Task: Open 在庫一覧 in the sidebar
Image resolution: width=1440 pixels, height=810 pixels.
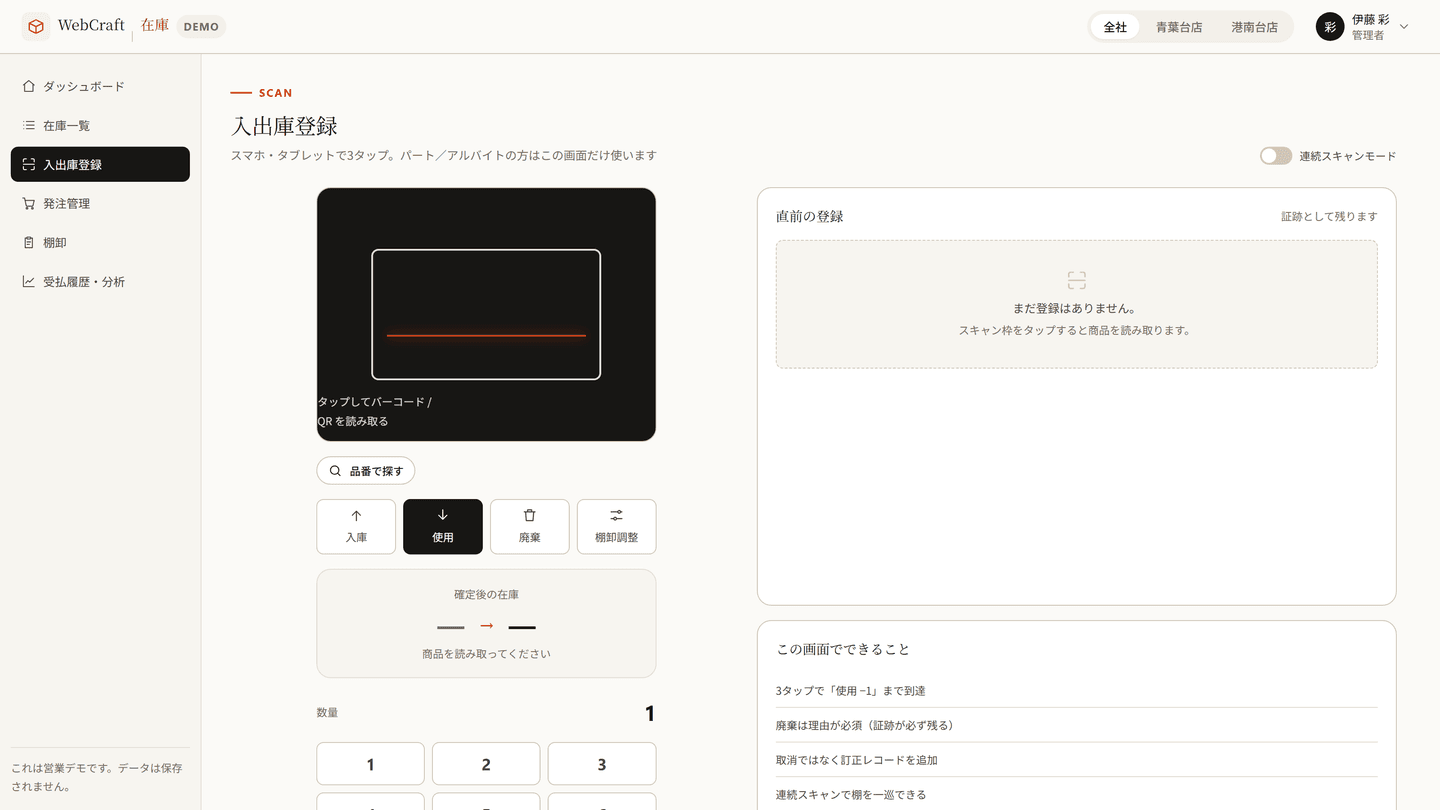Action: pos(100,125)
